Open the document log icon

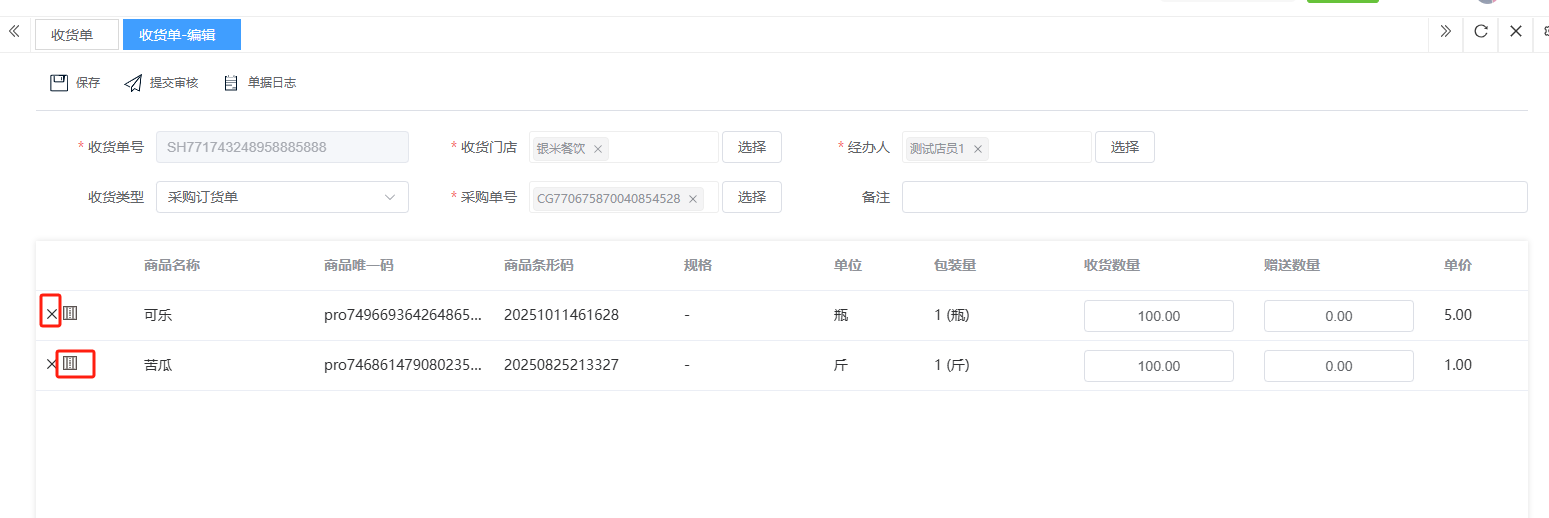(x=231, y=83)
